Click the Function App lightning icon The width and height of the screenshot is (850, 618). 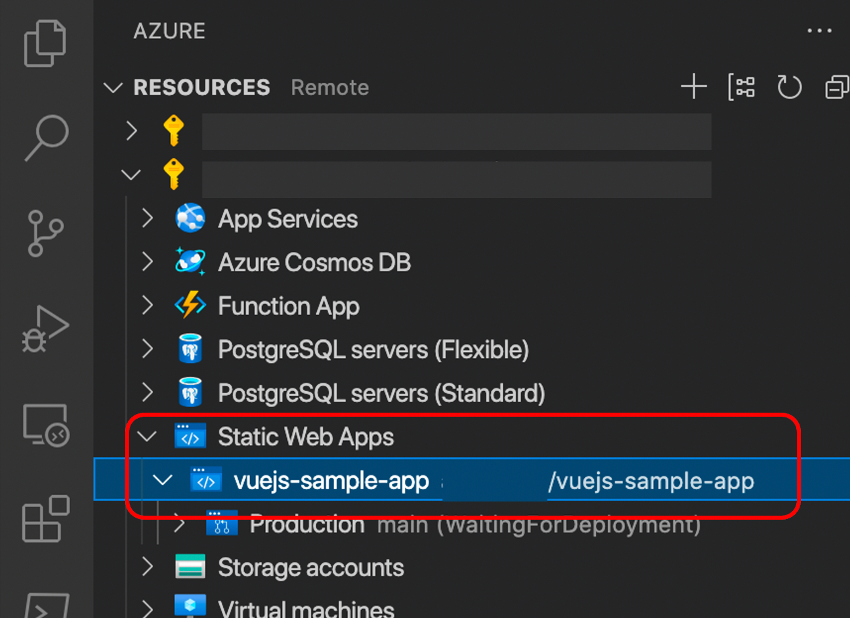[192, 306]
